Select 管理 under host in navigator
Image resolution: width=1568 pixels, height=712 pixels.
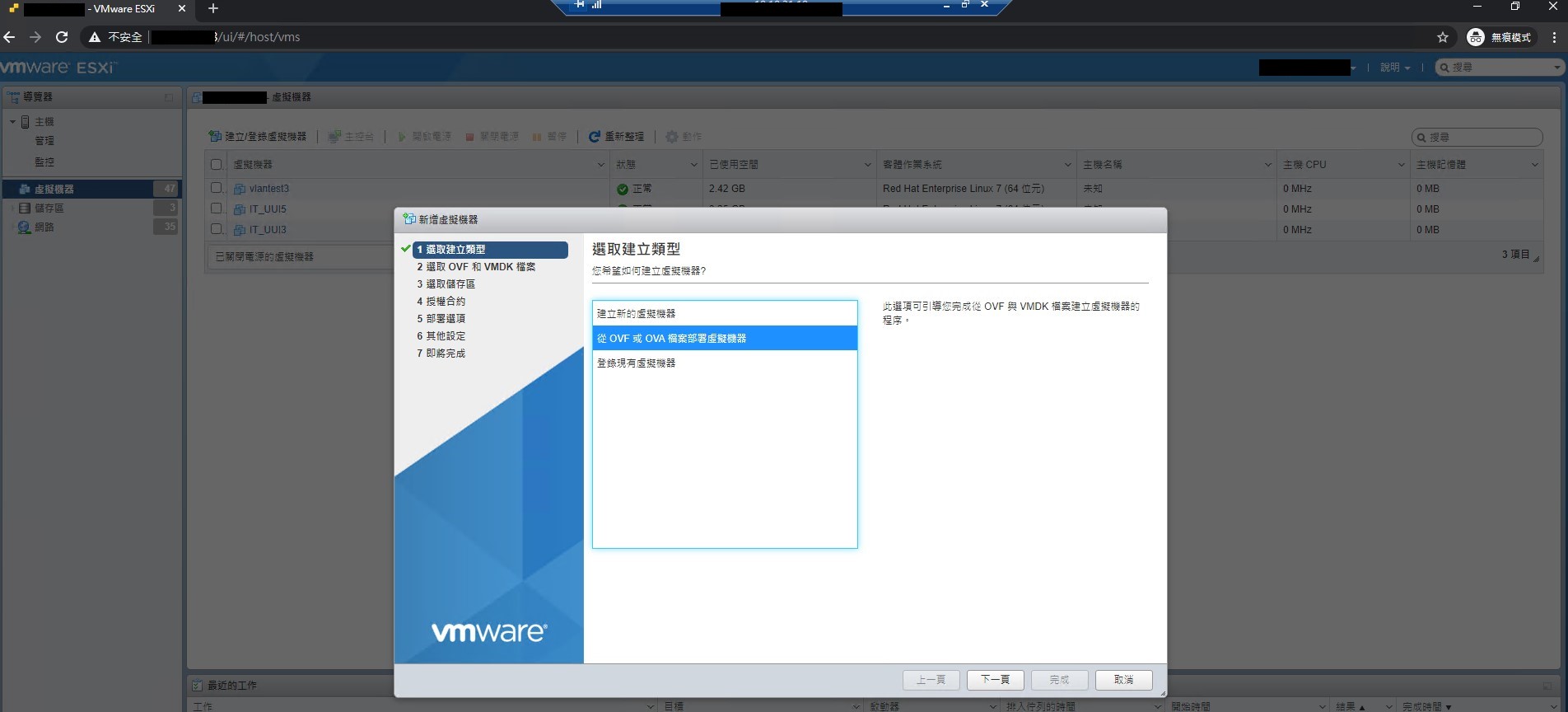point(44,141)
